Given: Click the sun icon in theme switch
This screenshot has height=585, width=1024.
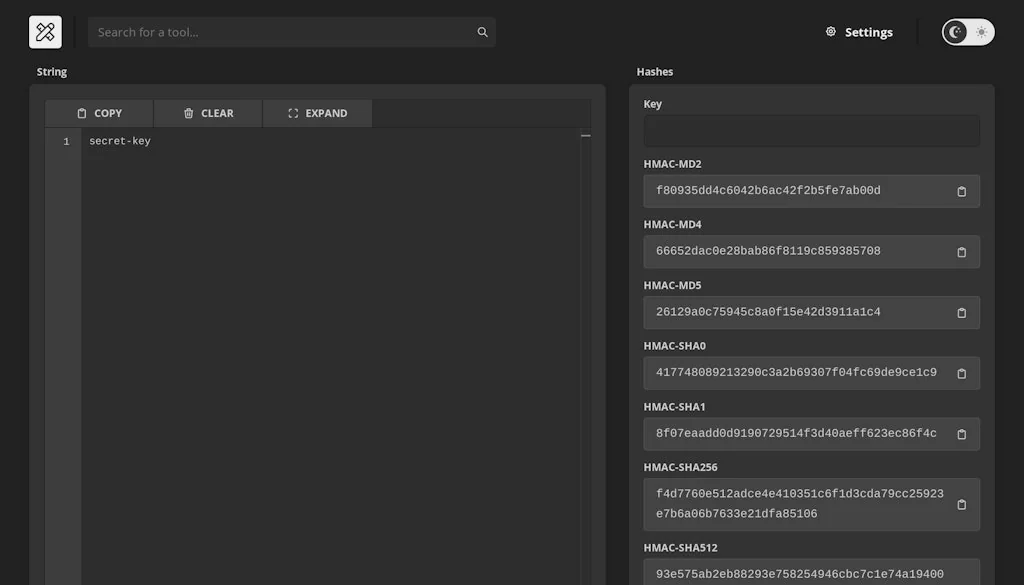Looking at the screenshot, I should [982, 32].
